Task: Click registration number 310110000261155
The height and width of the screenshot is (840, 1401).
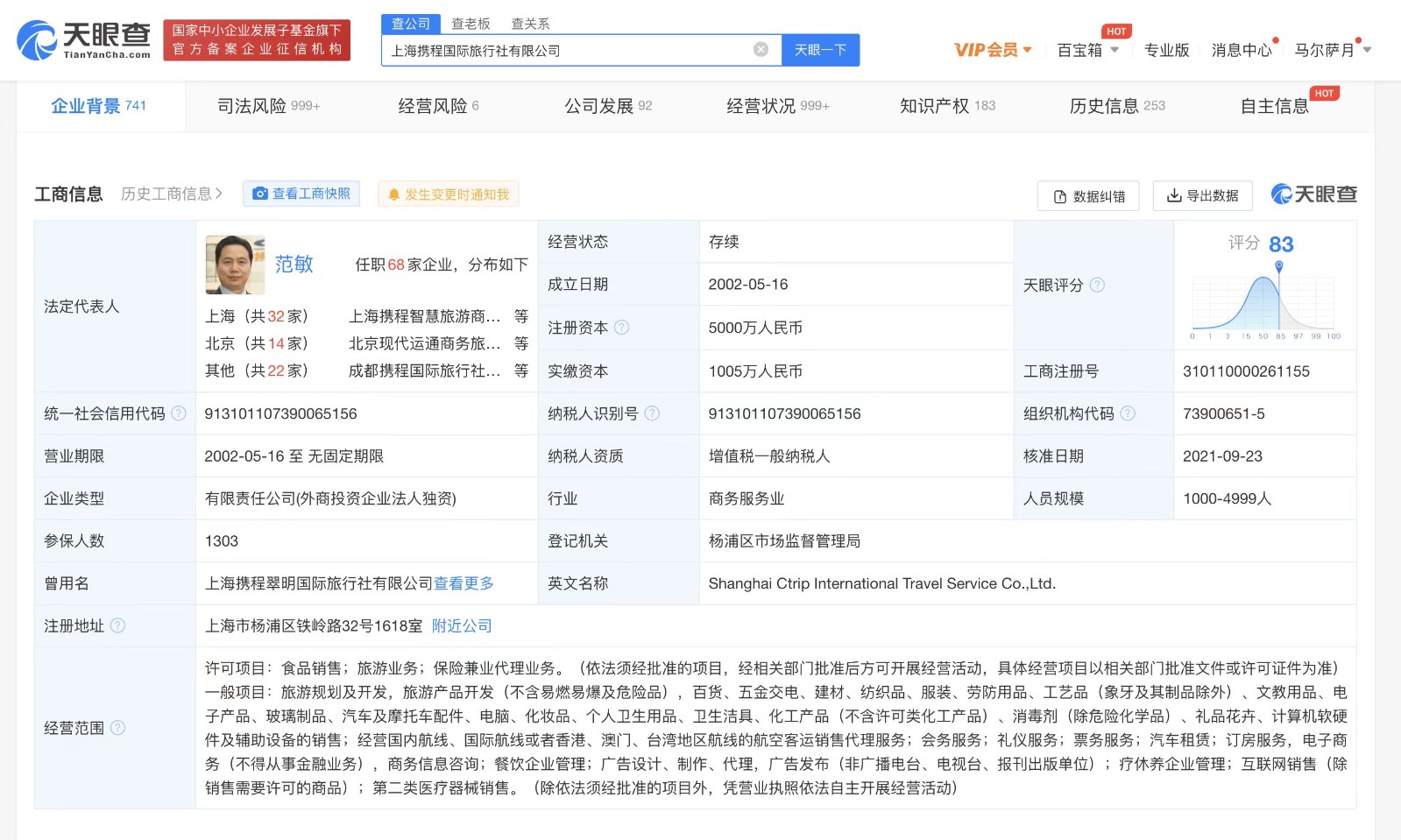Action: [1246, 371]
